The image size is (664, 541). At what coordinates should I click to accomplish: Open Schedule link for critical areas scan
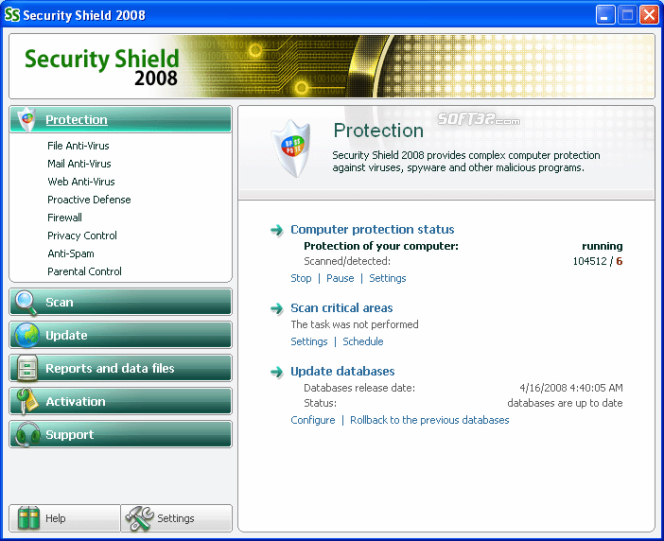(x=363, y=341)
